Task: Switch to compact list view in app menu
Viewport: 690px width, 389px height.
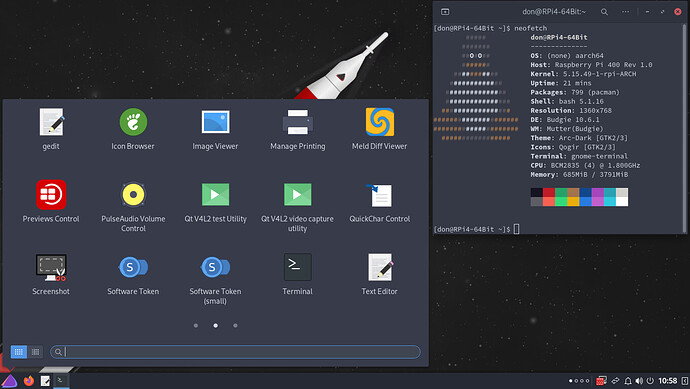Action: pyautogui.click(x=35, y=352)
